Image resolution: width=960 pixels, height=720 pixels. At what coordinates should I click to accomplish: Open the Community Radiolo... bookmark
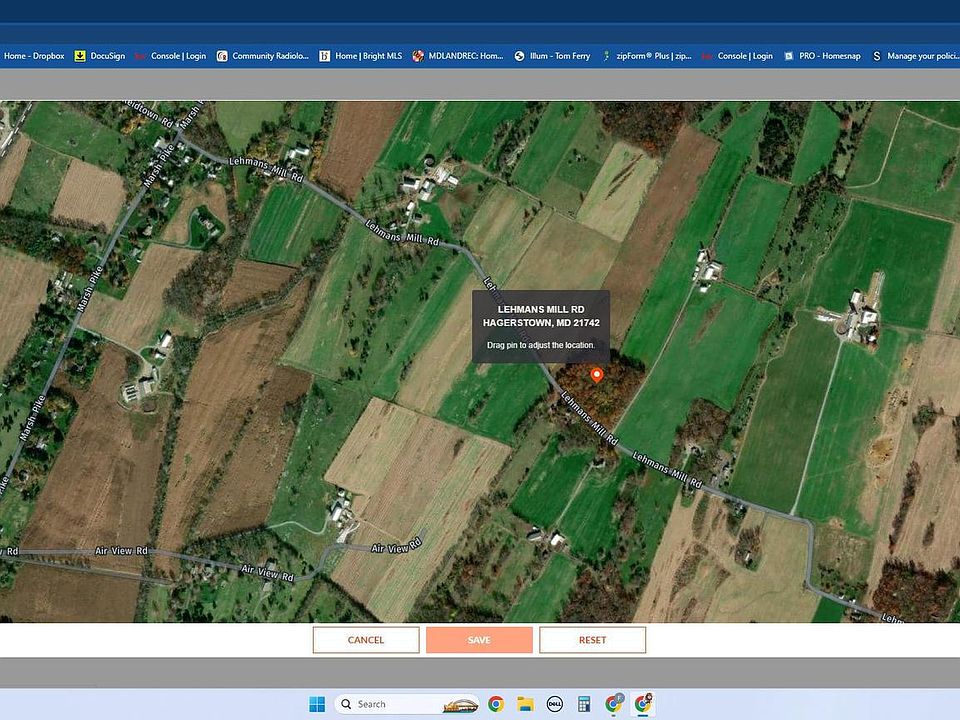[x=263, y=56]
